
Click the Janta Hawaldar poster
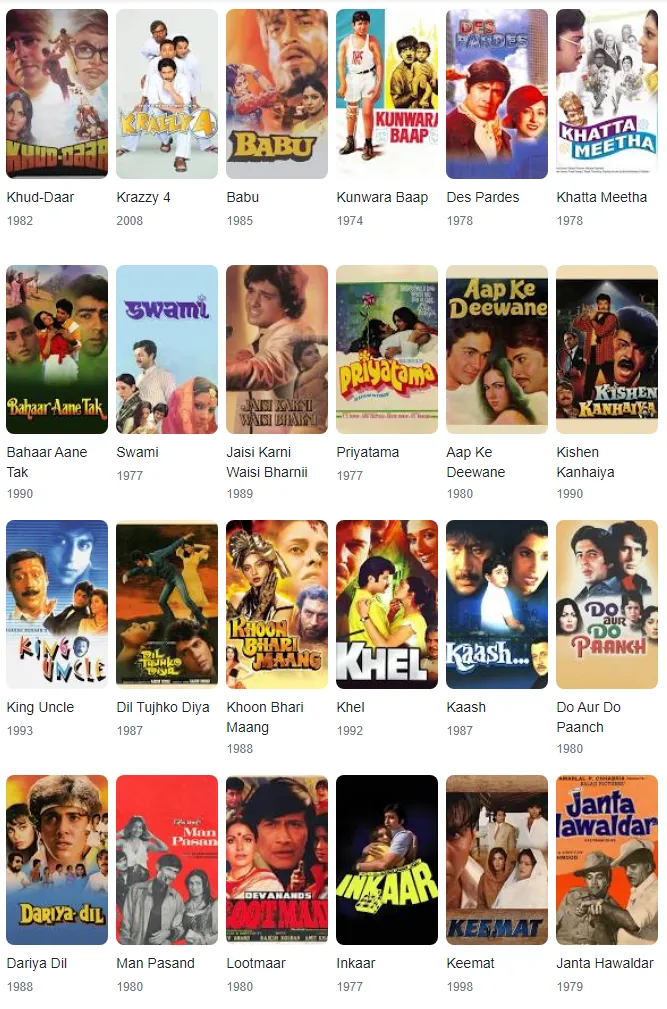[607, 859]
